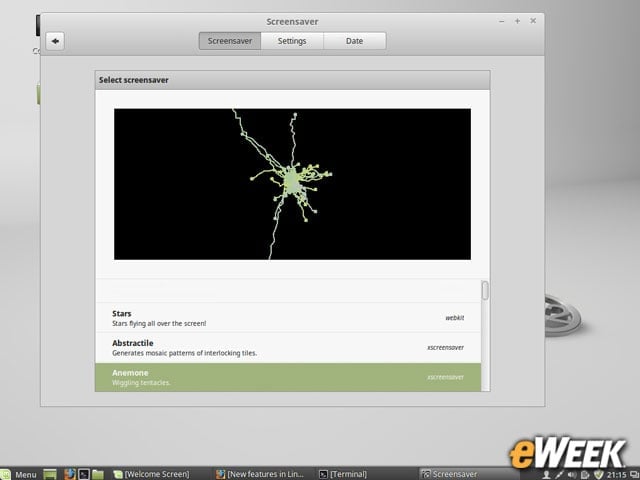Switch to the Settings tab

tap(292, 41)
